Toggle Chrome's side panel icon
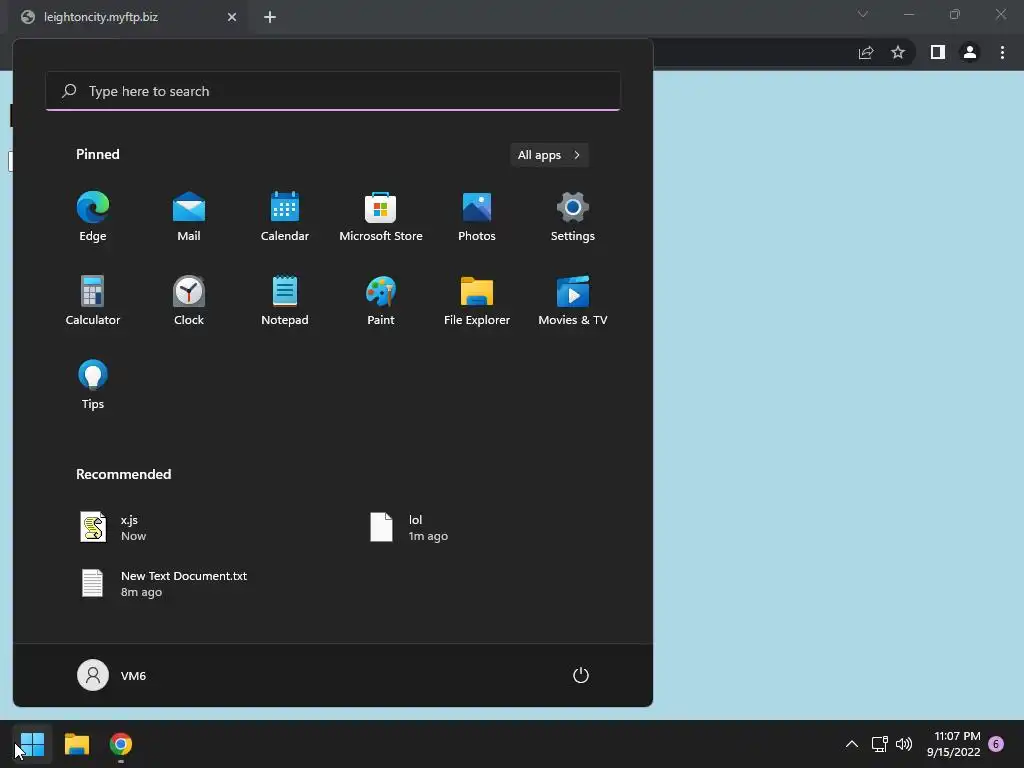 coord(938,52)
